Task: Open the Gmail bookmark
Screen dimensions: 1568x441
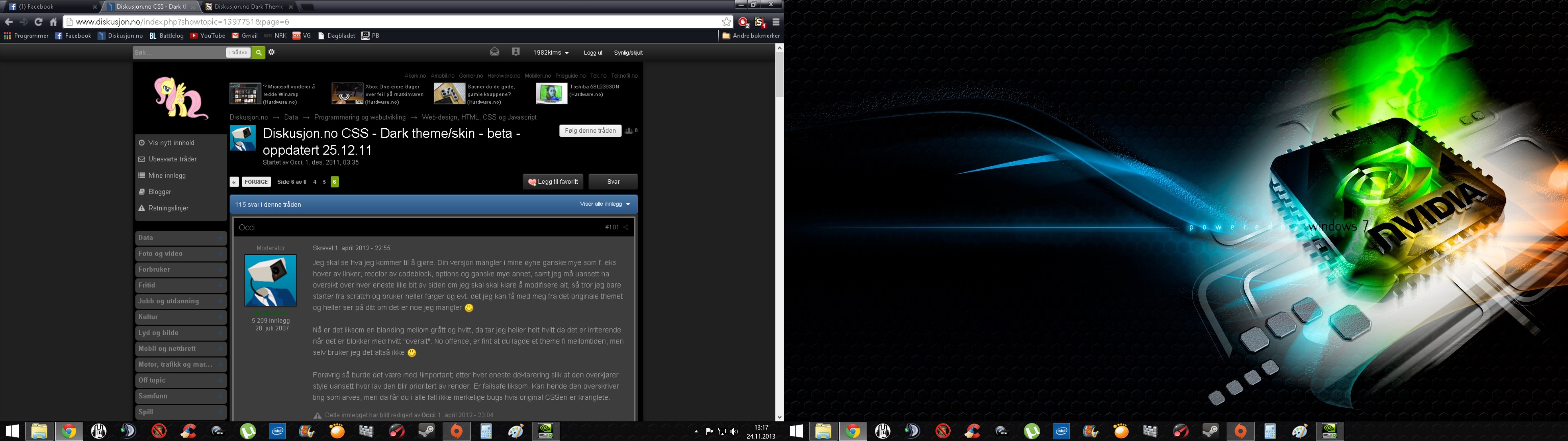Action: [x=245, y=36]
